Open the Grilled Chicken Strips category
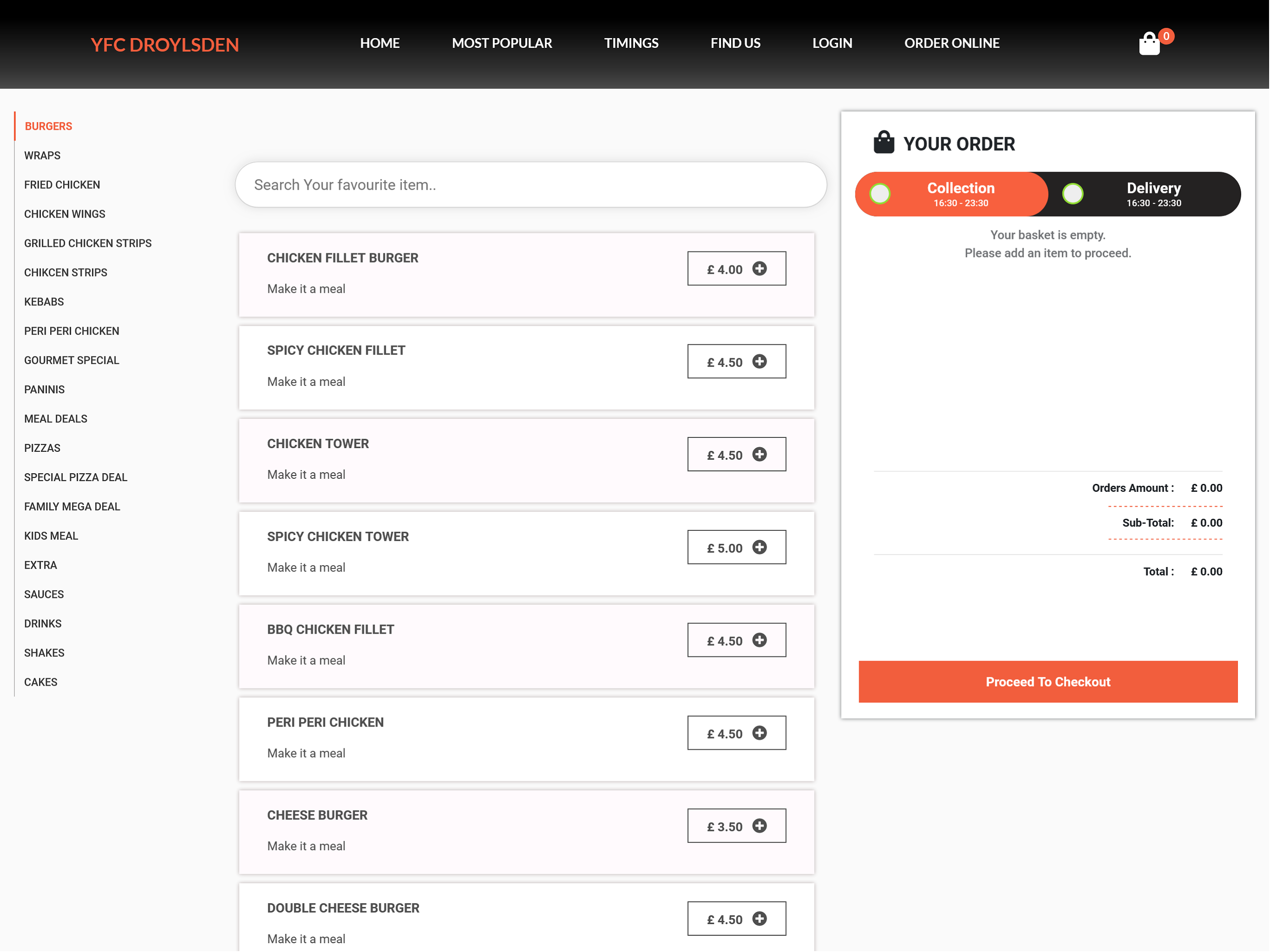Image resolution: width=1270 pixels, height=952 pixels. [88, 244]
